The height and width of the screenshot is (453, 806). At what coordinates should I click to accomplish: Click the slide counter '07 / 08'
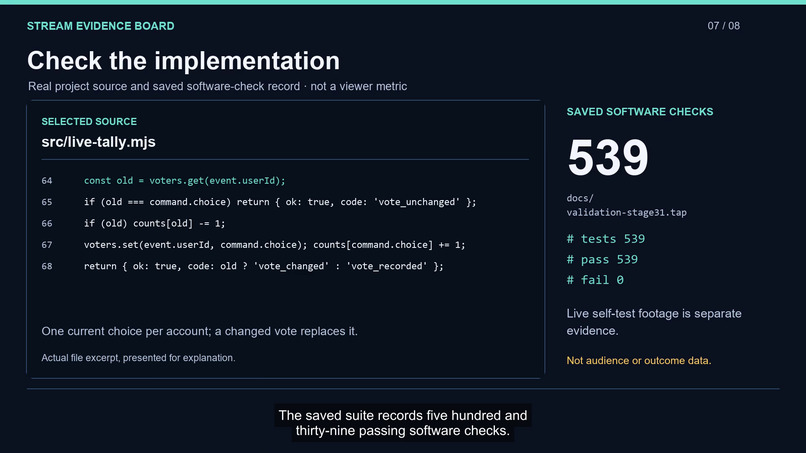point(723,26)
